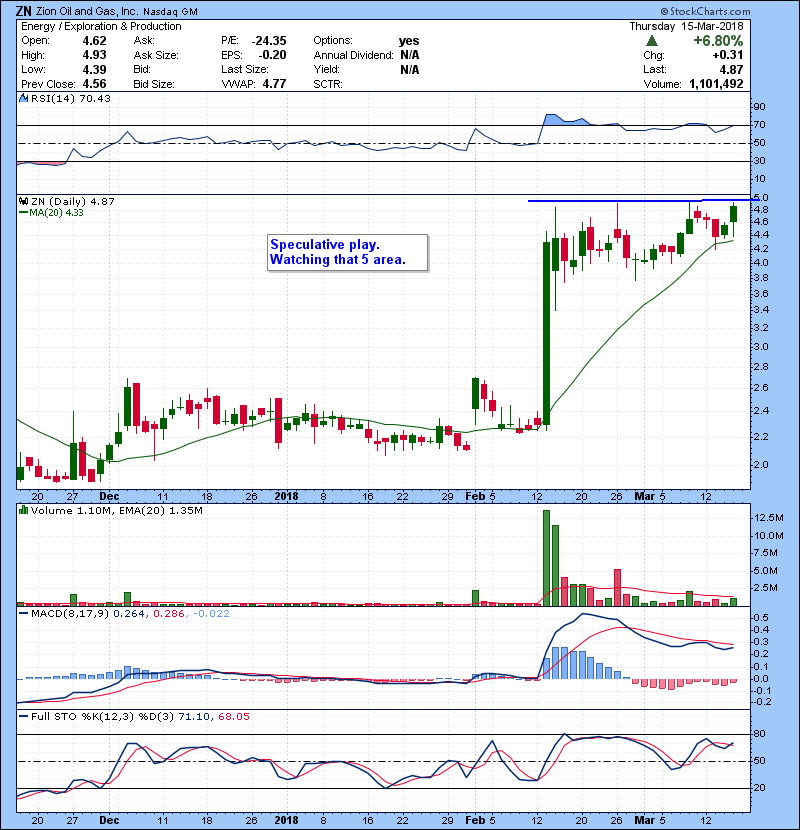This screenshot has height=830, width=800.
Task: Click the +0.31 Chg value
Action: click(727, 55)
